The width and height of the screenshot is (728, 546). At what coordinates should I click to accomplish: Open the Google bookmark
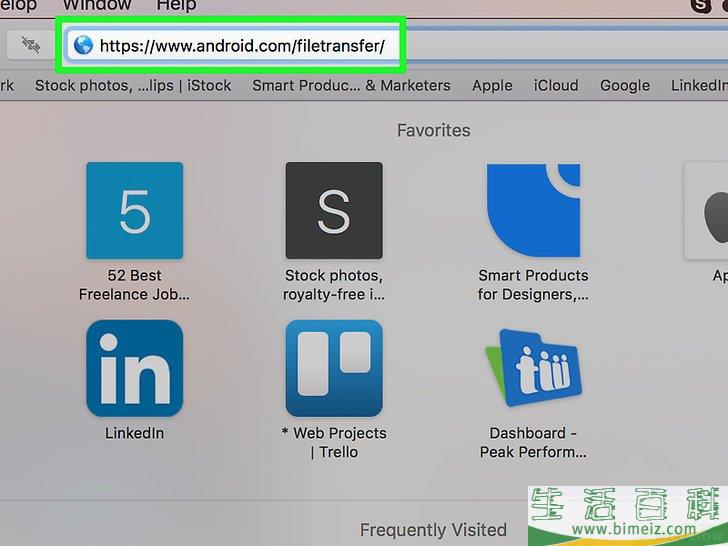point(625,85)
